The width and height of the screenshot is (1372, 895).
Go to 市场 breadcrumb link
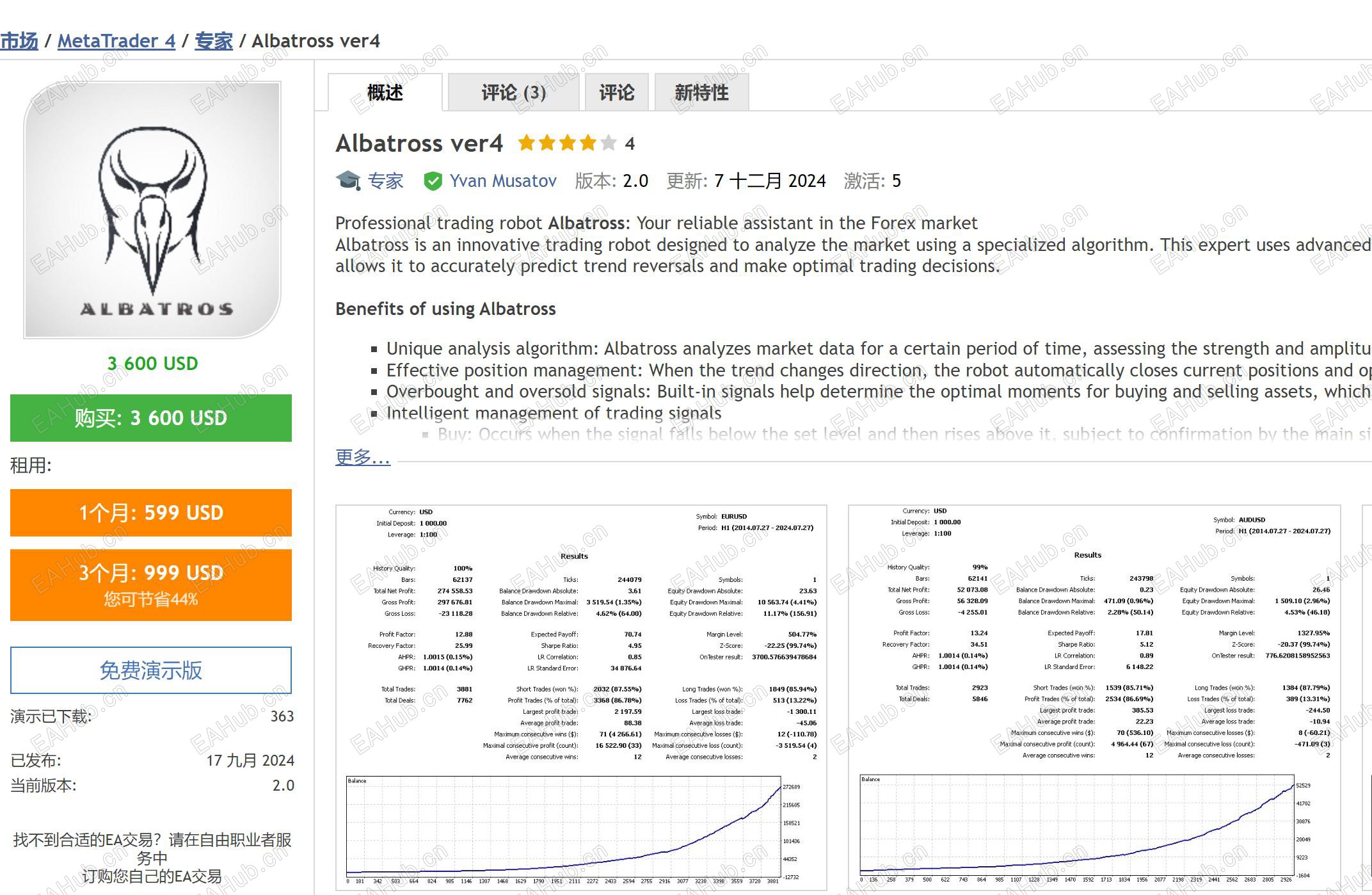(19, 41)
